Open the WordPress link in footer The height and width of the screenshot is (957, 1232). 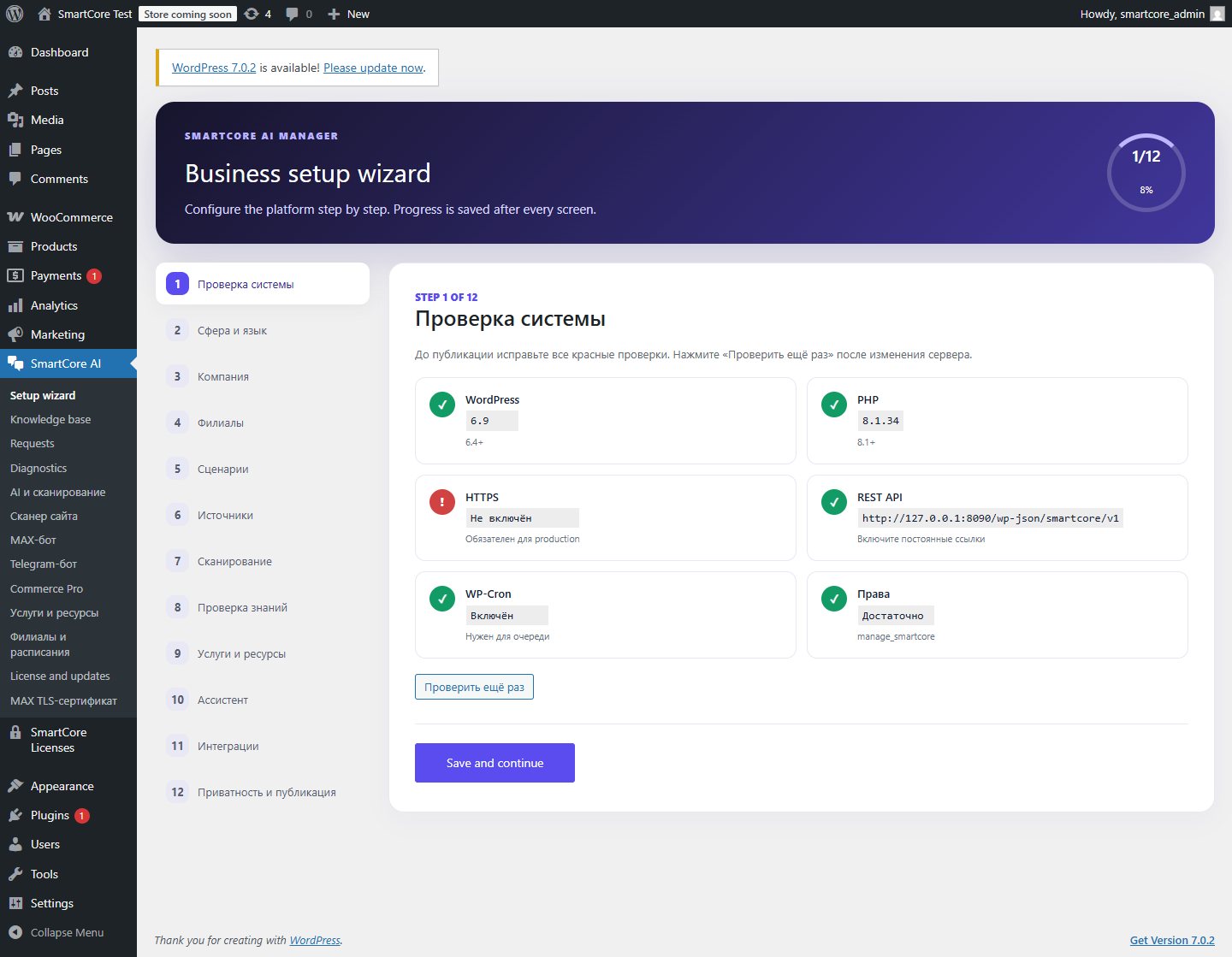pyautogui.click(x=315, y=940)
